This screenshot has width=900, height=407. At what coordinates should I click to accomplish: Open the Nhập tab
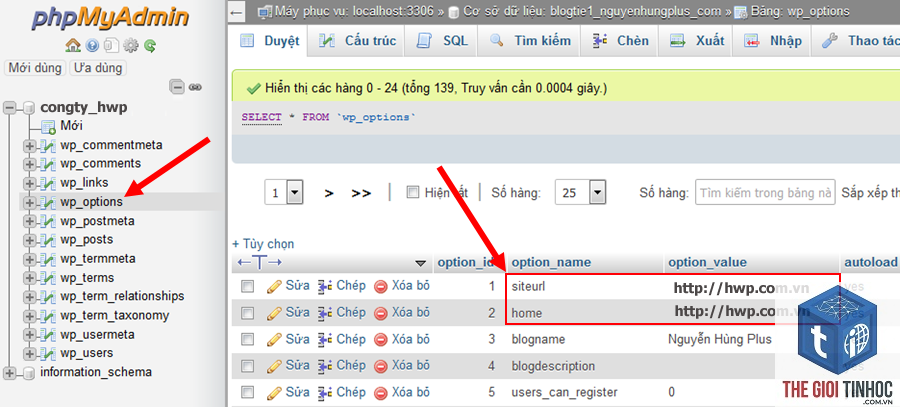(x=773, y=41)
